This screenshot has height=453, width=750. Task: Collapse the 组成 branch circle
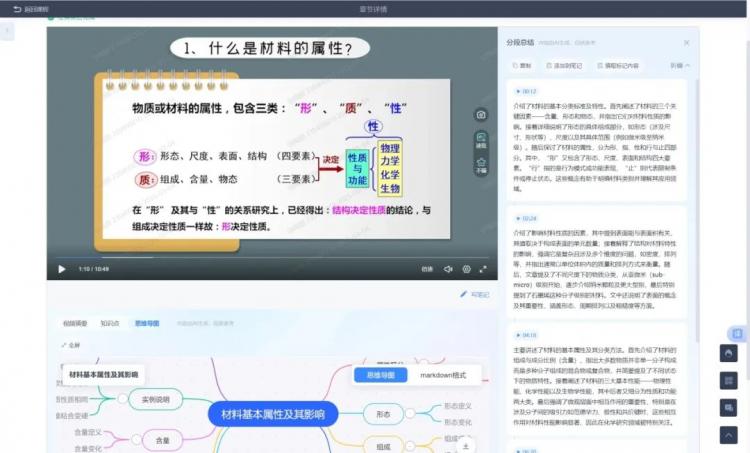[410, 446]
